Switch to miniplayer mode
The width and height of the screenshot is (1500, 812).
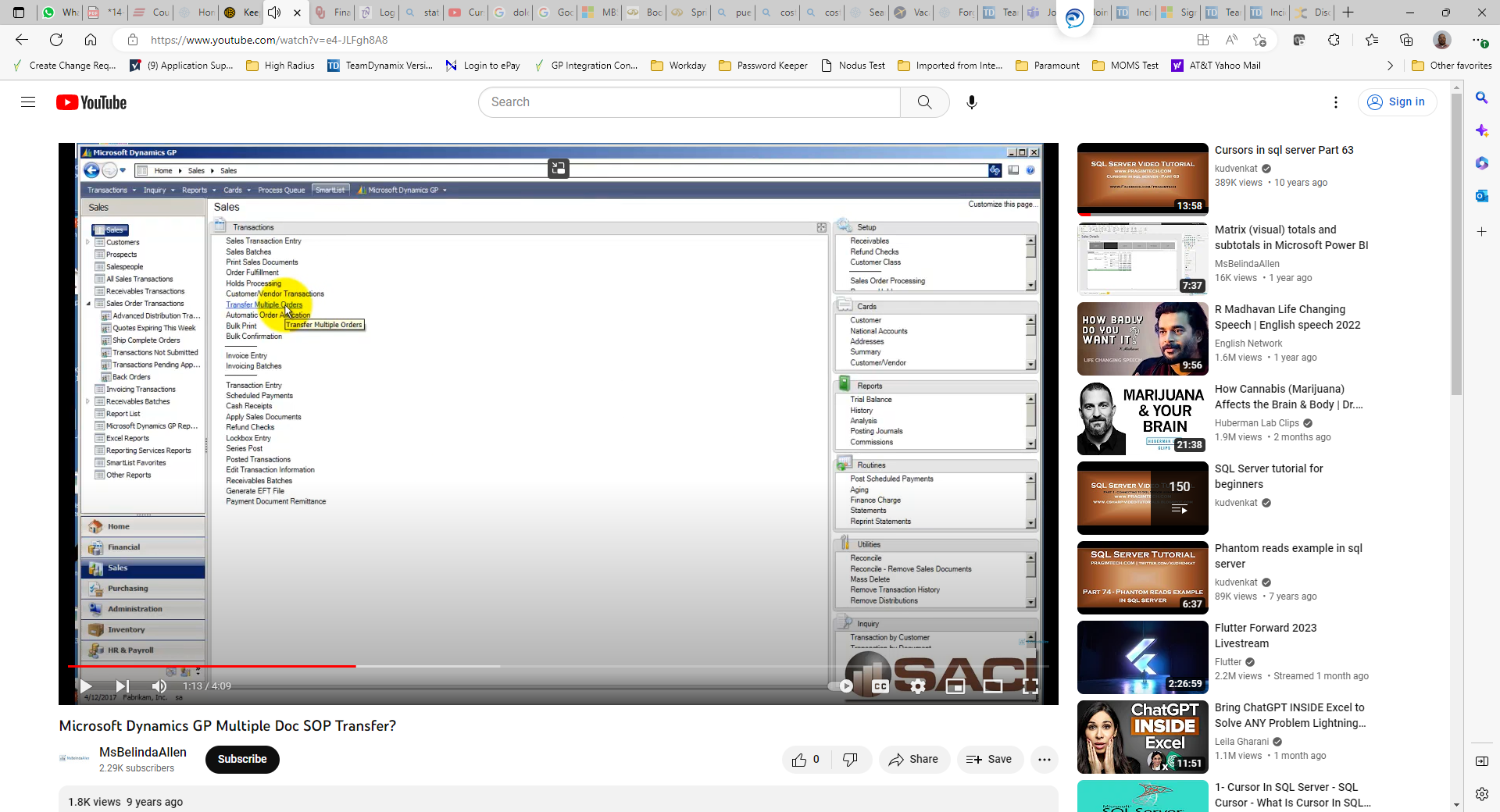click(955, 686)
